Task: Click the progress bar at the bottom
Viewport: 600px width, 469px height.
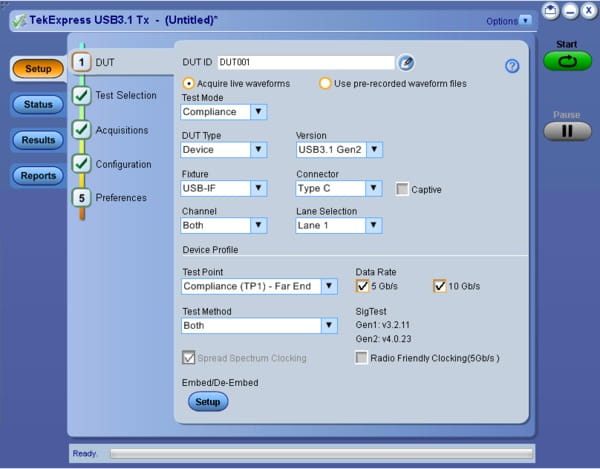Action: [x=321, y=453]
